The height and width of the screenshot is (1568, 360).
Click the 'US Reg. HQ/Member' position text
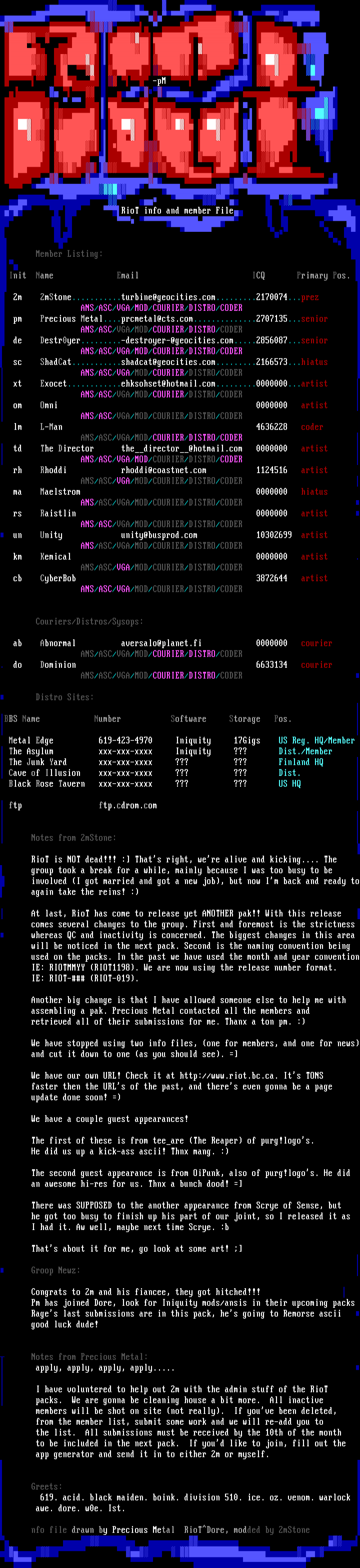[x=316, y=740]
